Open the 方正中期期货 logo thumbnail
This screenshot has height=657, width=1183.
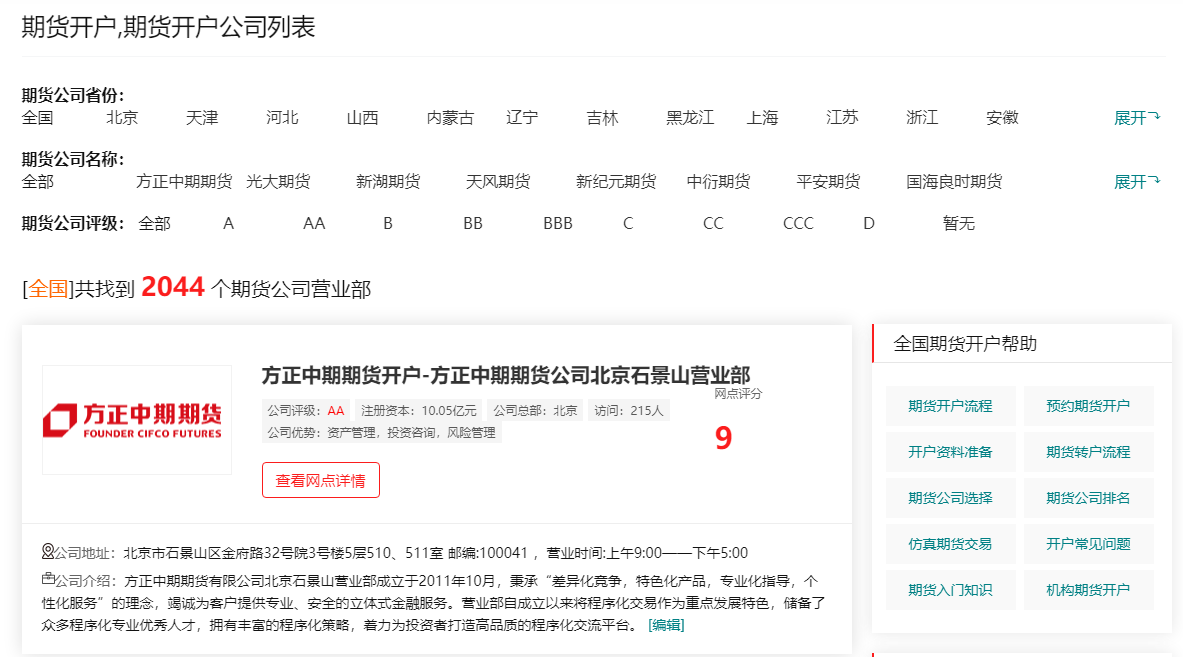(x=137, y=420)
